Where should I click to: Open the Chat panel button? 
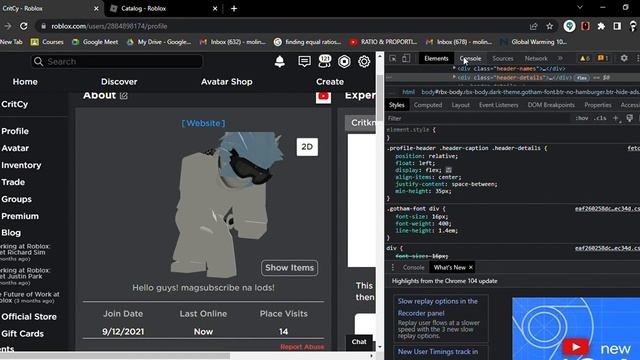[359, 342]
